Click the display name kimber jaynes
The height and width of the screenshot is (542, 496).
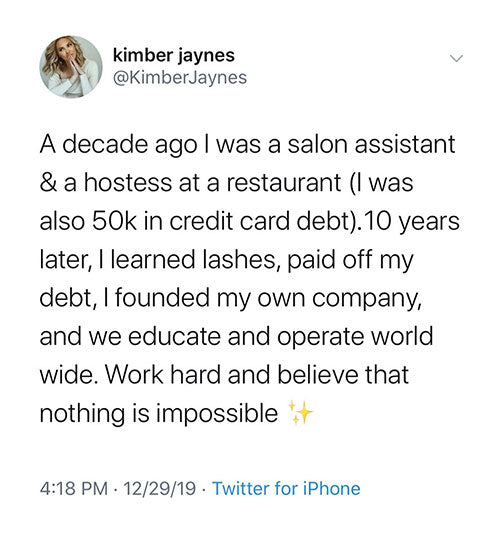174,56
